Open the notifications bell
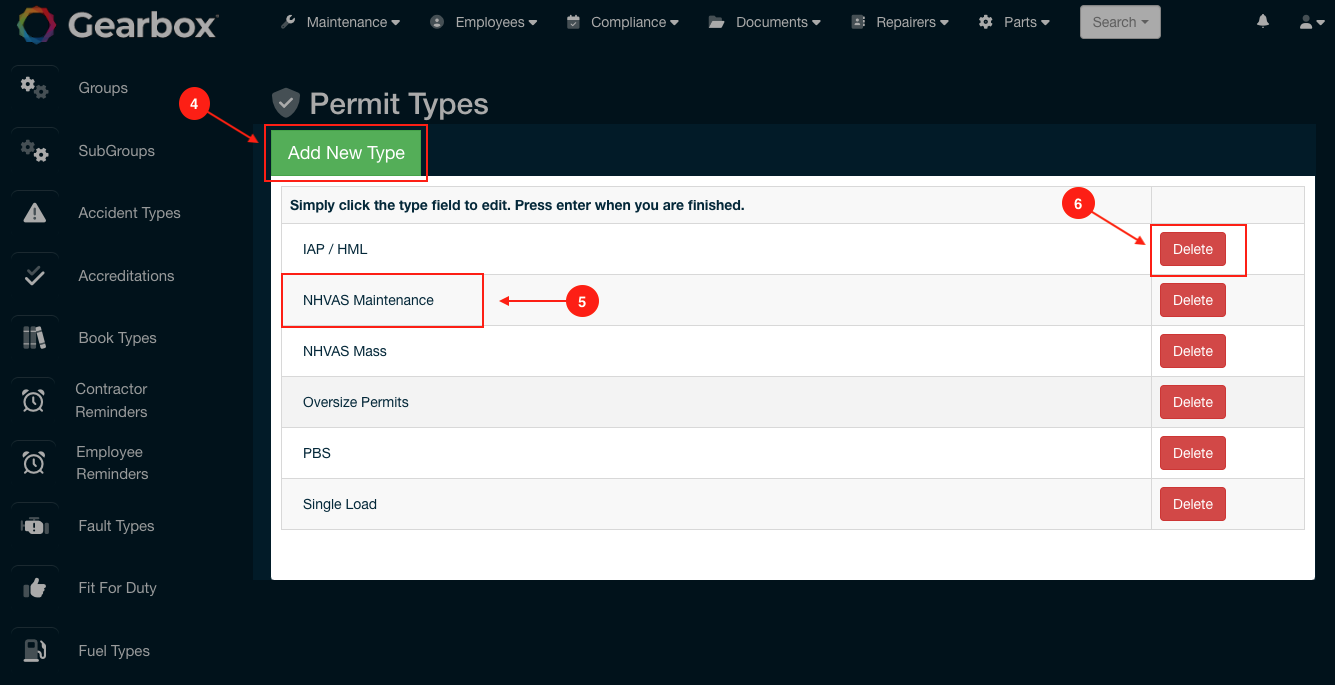The image size is (1335, 685). click(x=1262, y=20)
